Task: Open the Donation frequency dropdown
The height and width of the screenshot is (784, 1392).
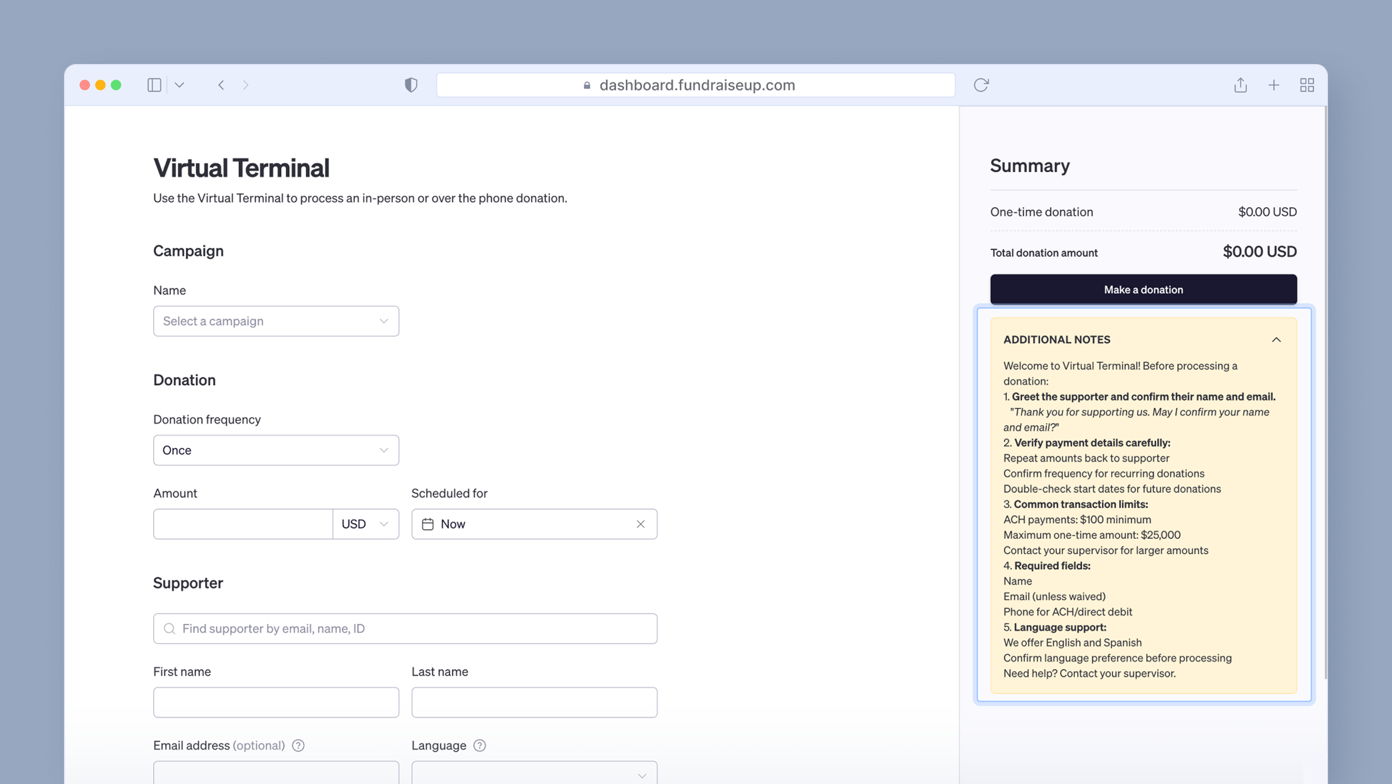Action: (276, 450)
